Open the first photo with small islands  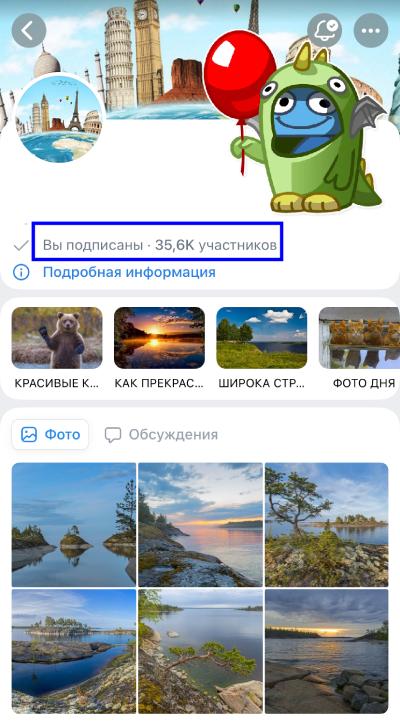[74, 525]
